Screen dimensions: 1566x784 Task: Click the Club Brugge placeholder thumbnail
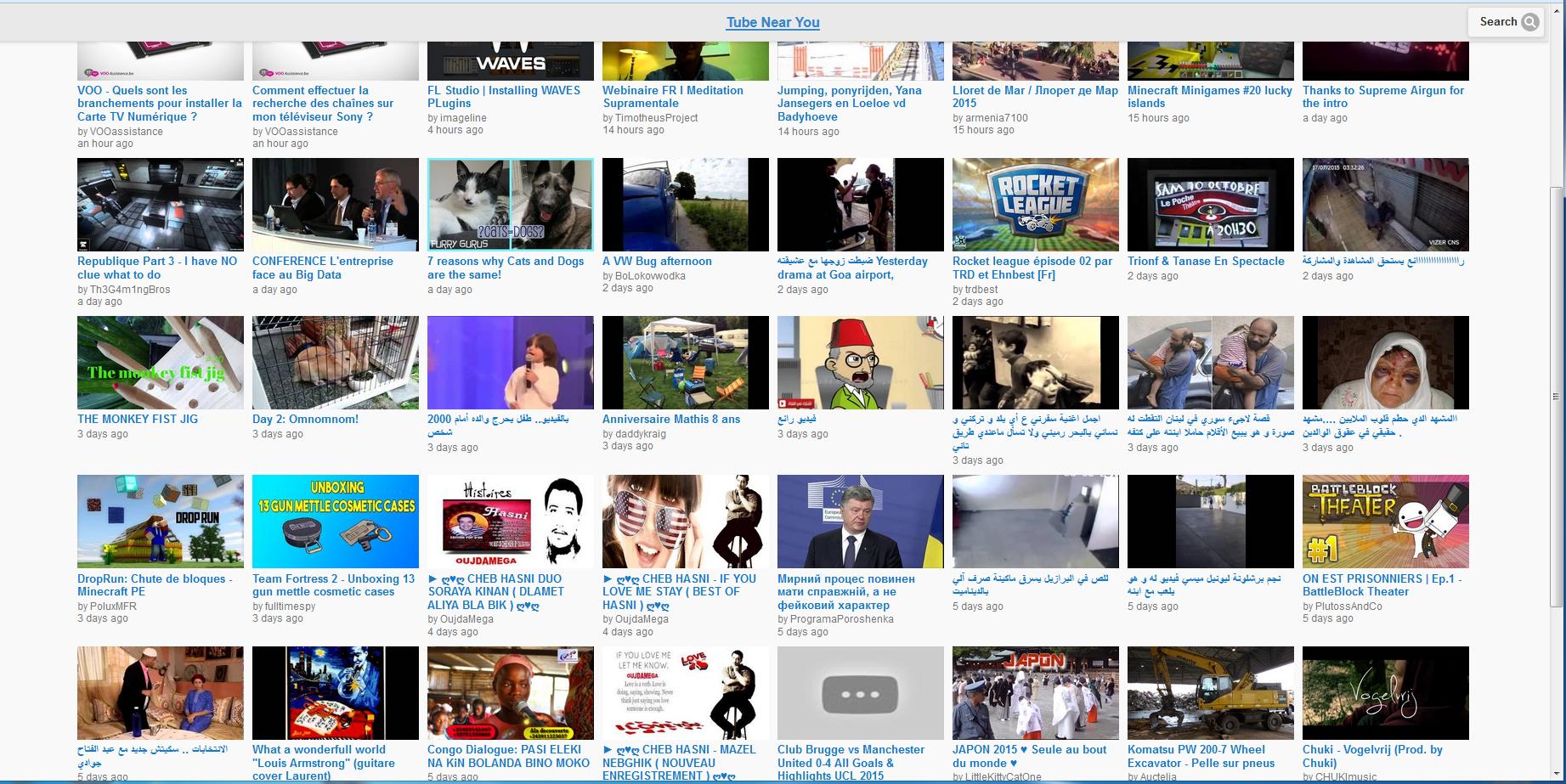tap(860, 692)
